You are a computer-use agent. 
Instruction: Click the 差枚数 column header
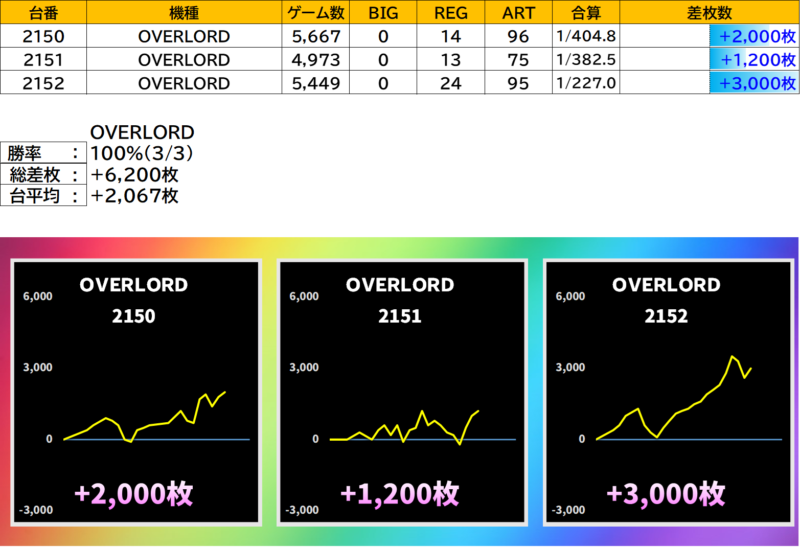click(x=709, y=12)
